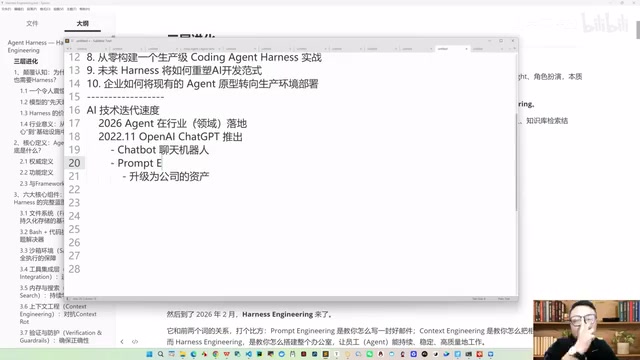Go to outline item 3.1 文件系统
The width and height of the screenshot is (640, 360).
pyautogui.click(x=42, y=217)
